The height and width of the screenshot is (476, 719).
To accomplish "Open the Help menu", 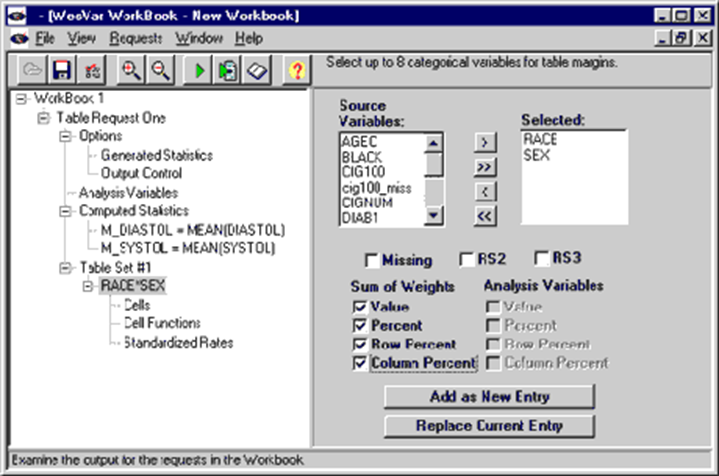I will coord(249,38).
